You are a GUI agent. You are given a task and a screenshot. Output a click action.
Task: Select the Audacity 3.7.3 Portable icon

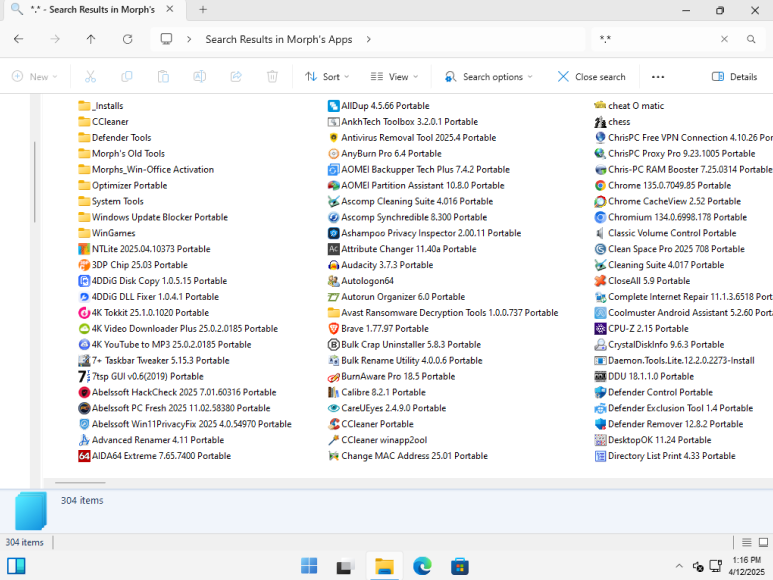tap(333, 265)
